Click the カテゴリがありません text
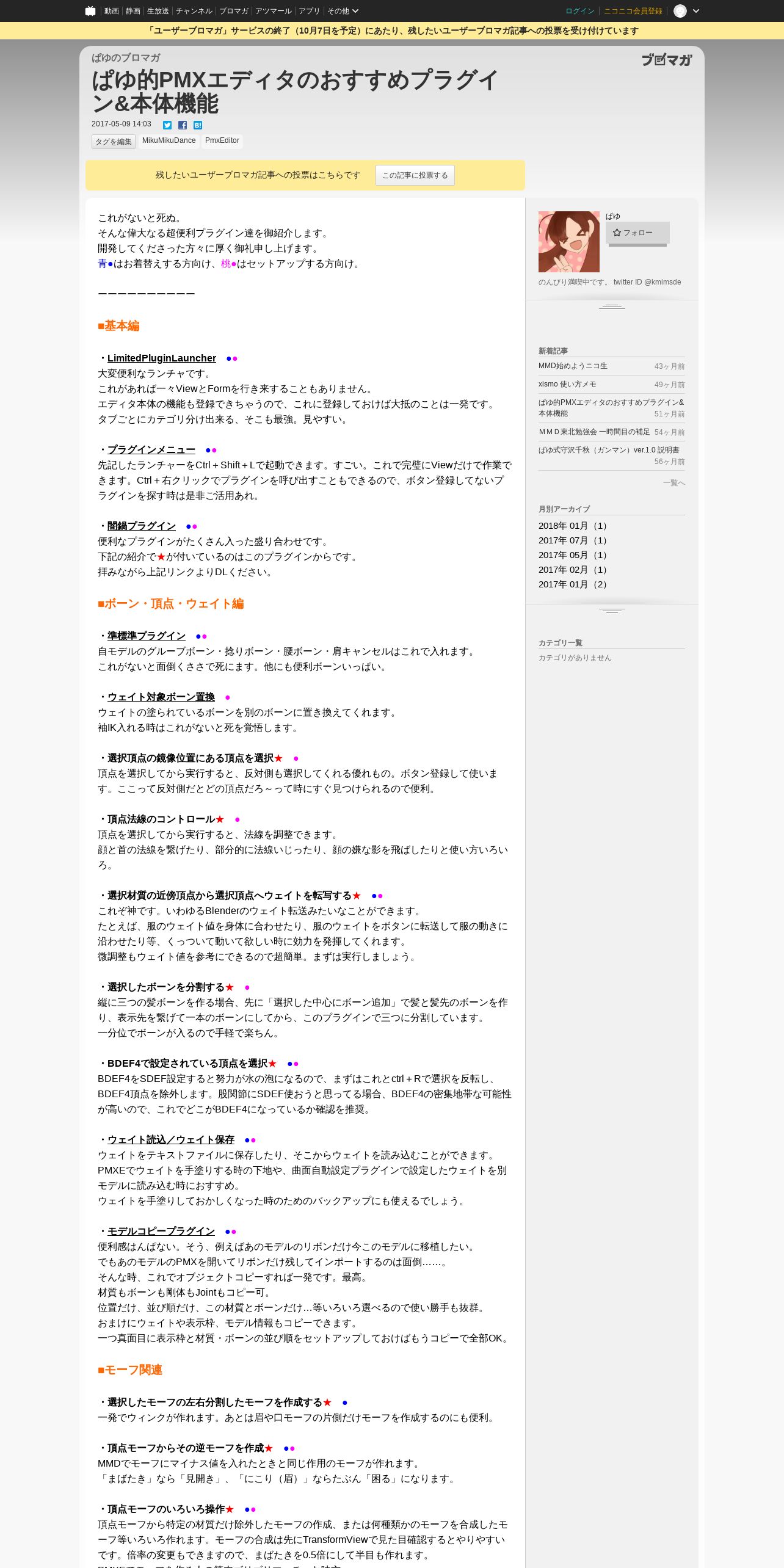The height and width of the screenshot is (1568, 784). pyautogui.click(x=575, y=658)
